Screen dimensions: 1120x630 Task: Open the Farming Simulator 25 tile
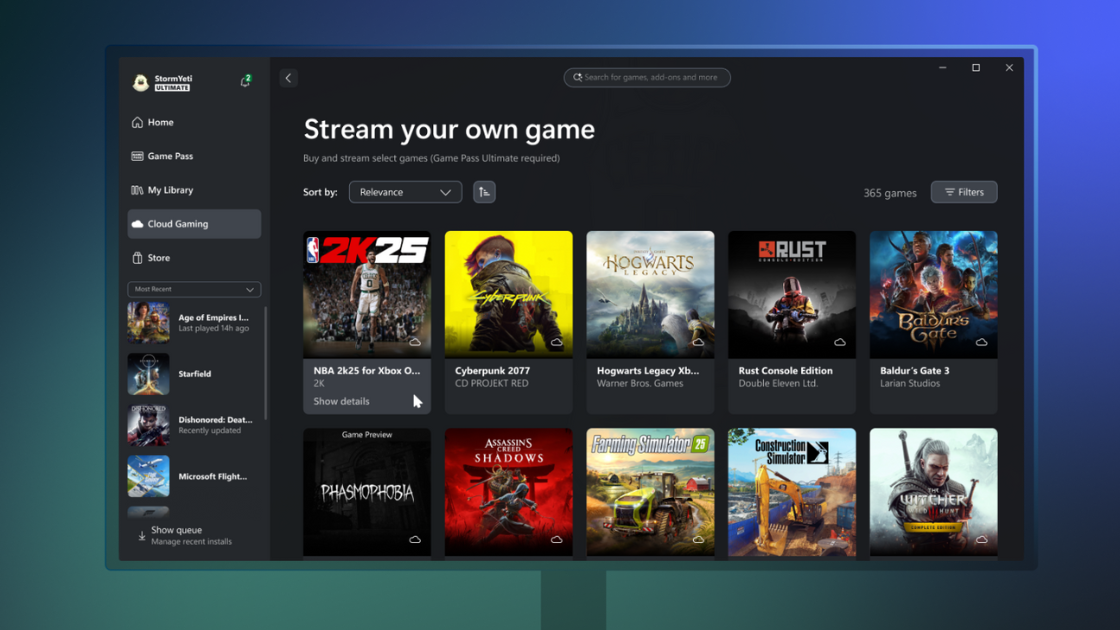650,492
